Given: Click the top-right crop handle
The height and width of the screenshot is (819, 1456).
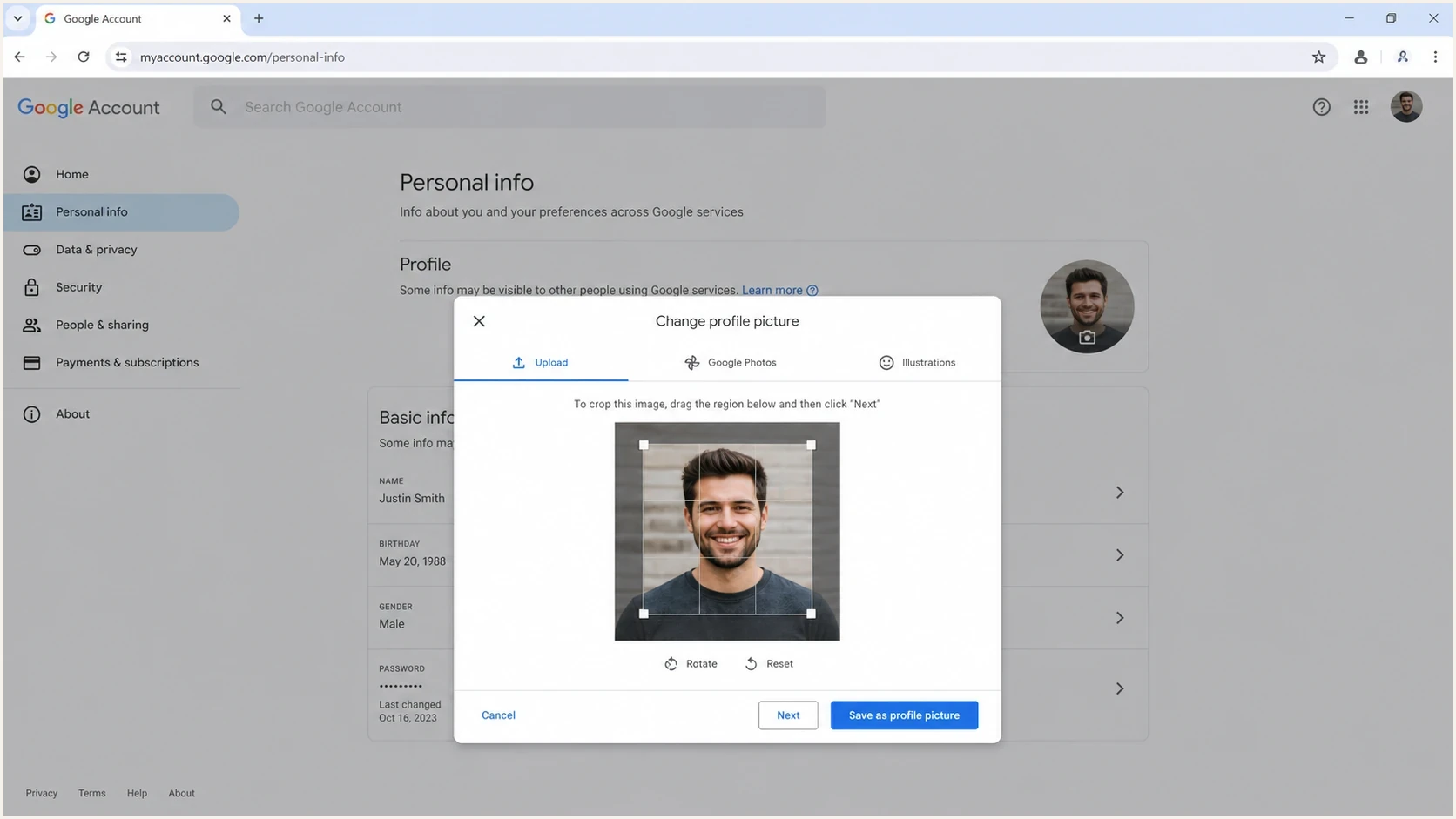Looking at the screenshot, I should click(x=811, y=445).
